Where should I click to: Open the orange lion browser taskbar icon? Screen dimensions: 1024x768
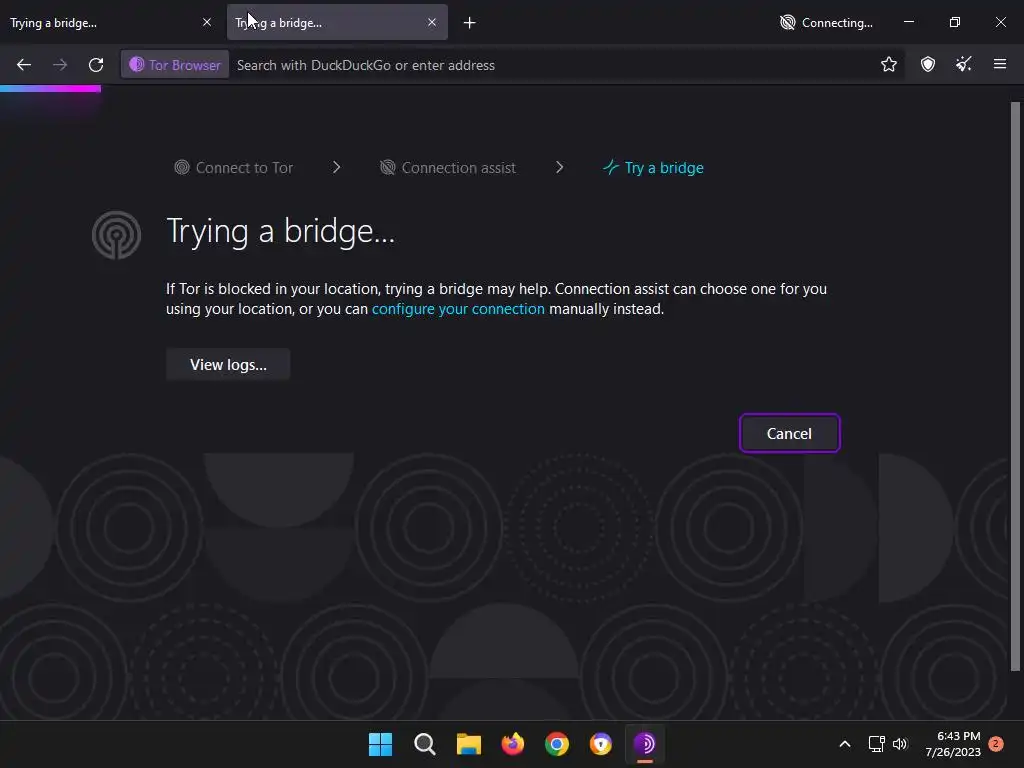[601, 744]
